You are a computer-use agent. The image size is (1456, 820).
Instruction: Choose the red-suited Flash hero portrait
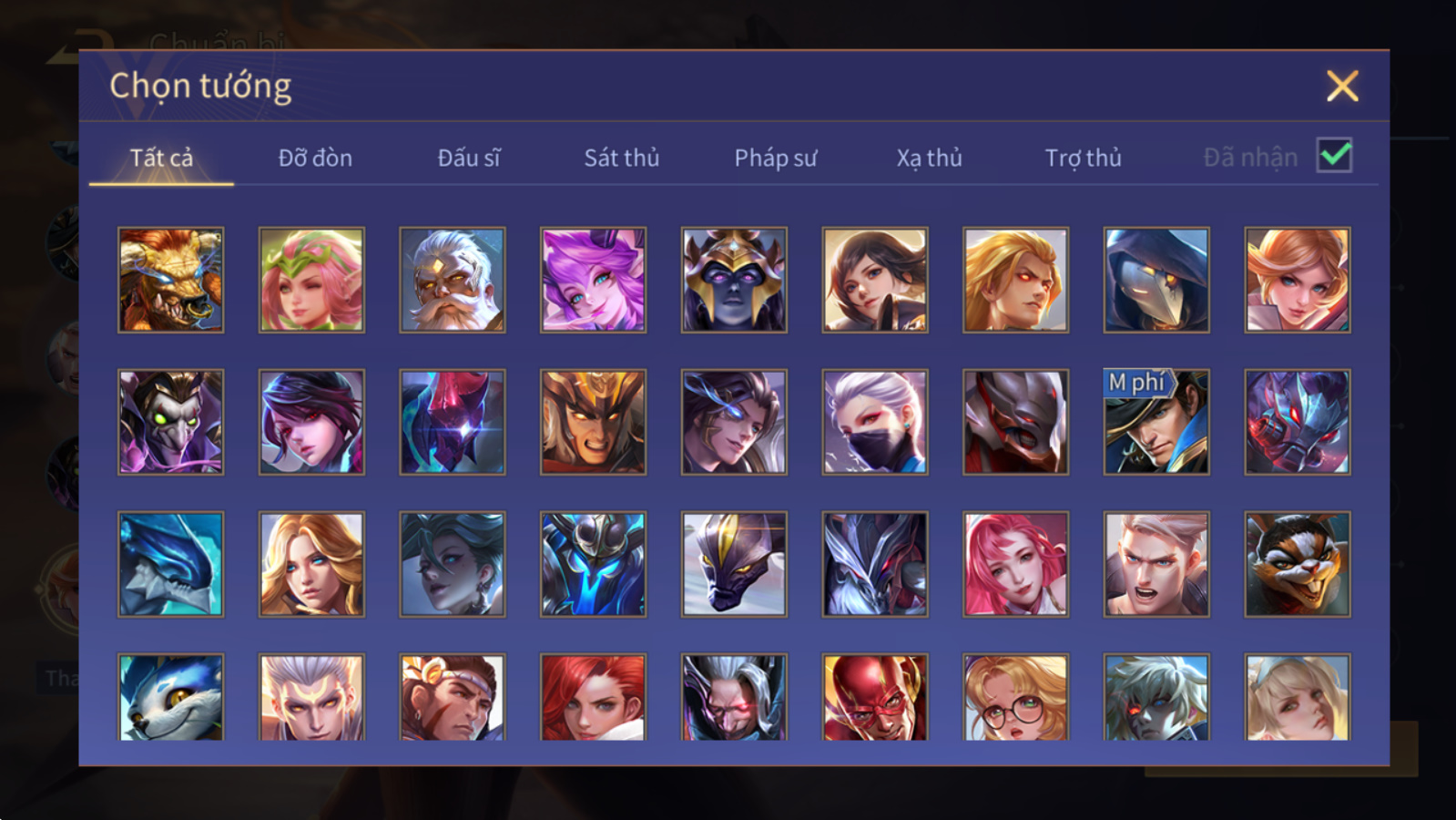pyautogui.click(x=875, y=697)
